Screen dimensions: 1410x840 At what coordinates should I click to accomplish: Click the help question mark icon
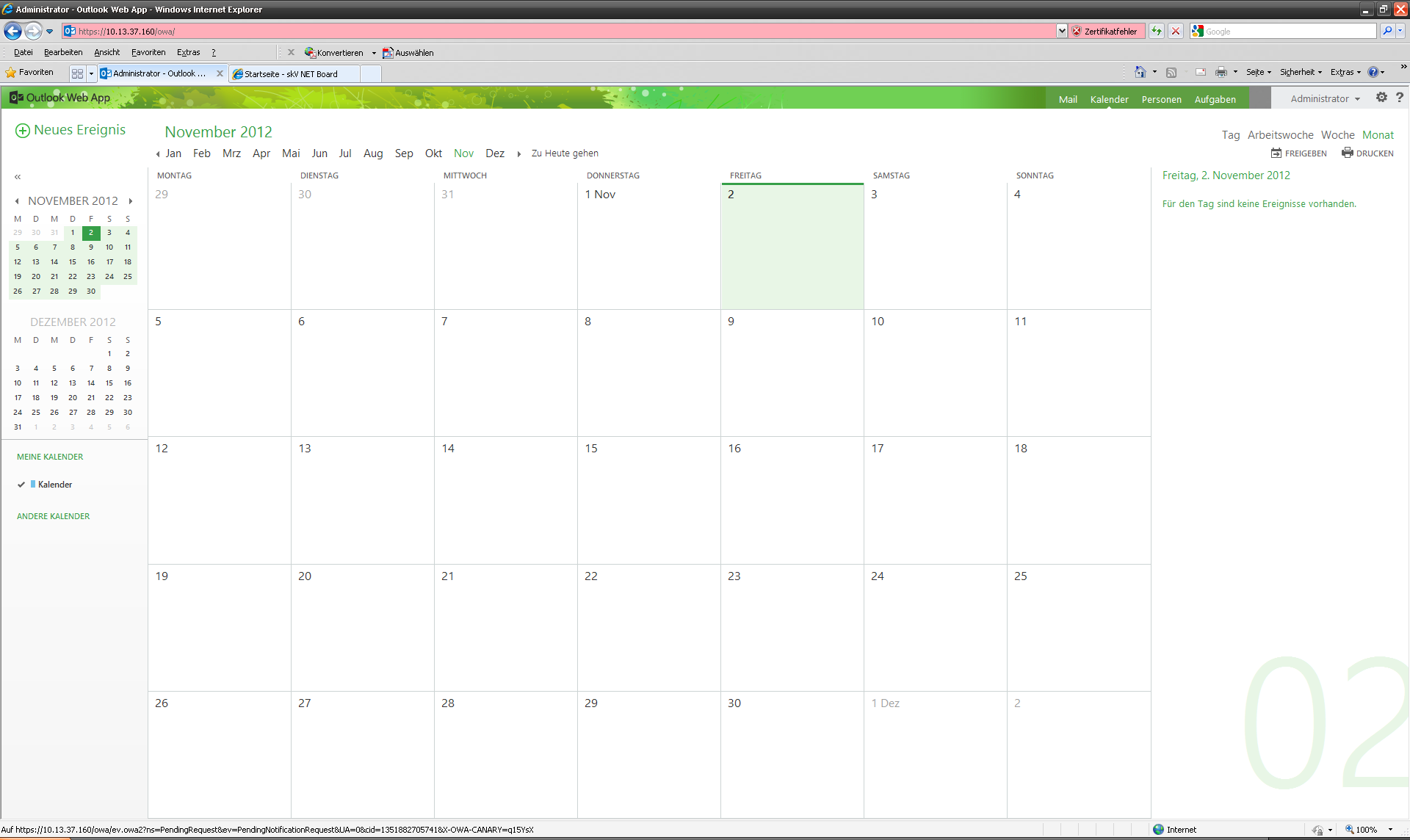point(1400,98)
